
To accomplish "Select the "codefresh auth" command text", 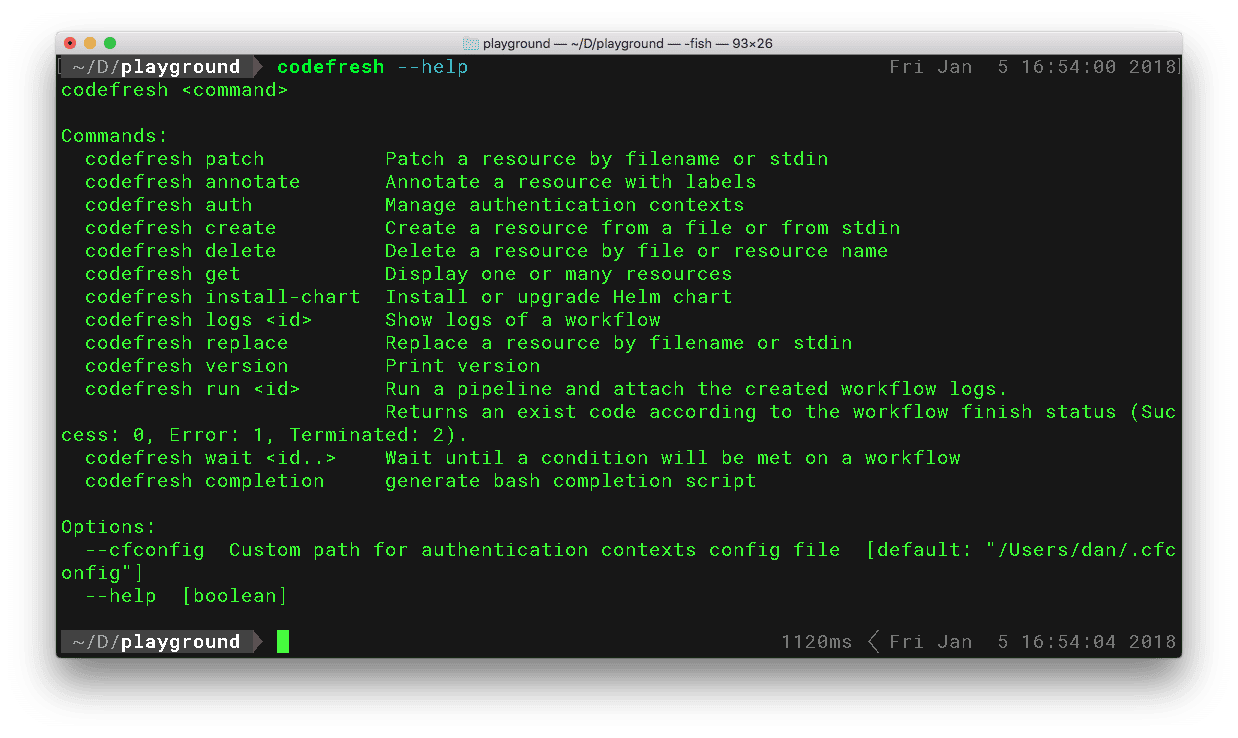I will [x=169, y=205].
